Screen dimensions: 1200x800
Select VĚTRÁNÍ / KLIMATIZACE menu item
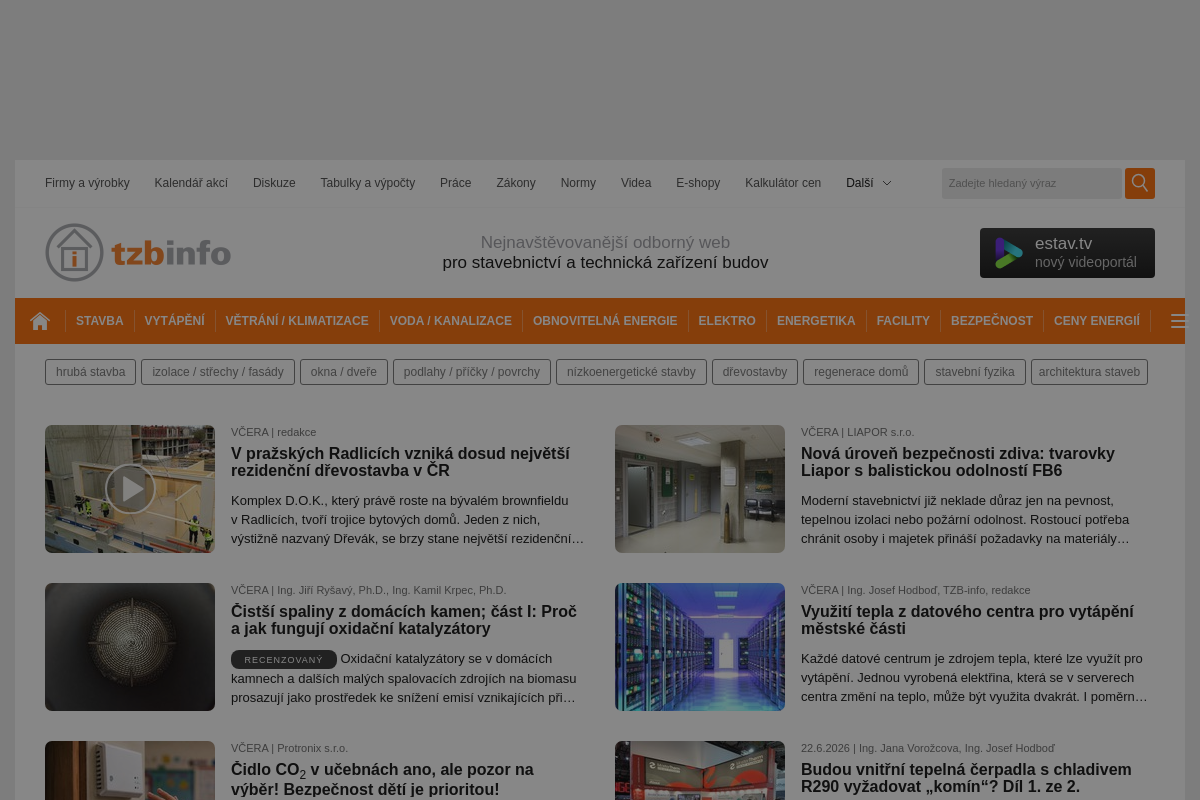(297, 321)
